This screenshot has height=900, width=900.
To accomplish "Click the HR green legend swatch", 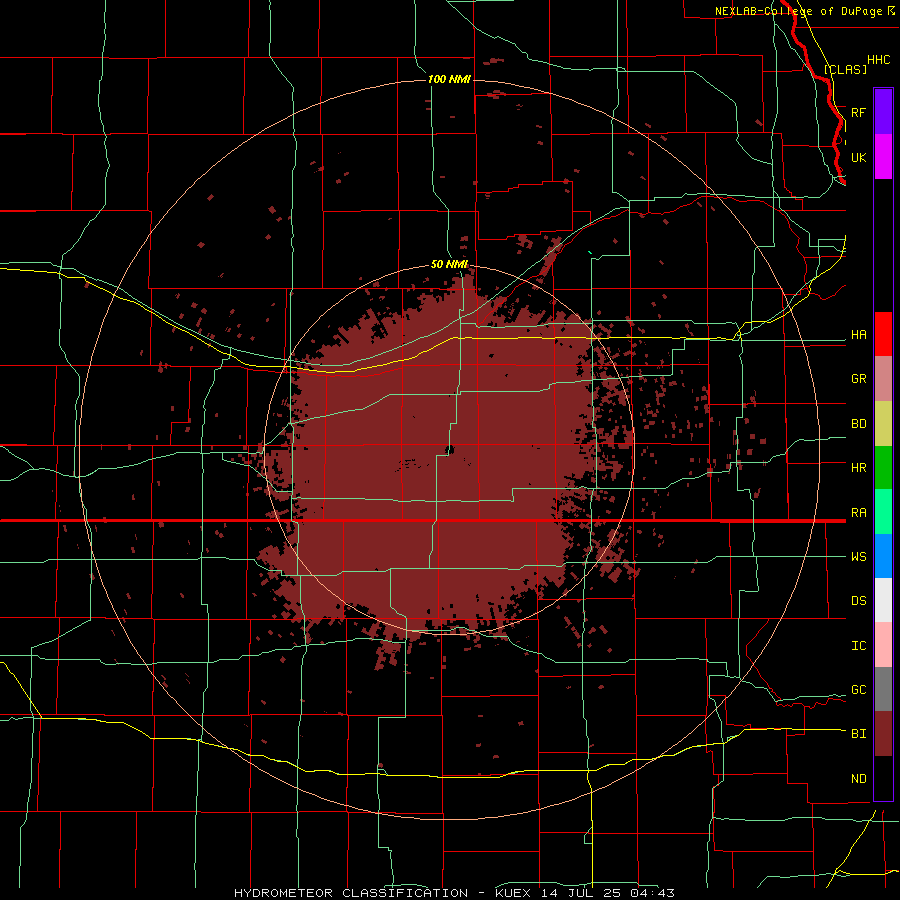I will pos(883,467).
